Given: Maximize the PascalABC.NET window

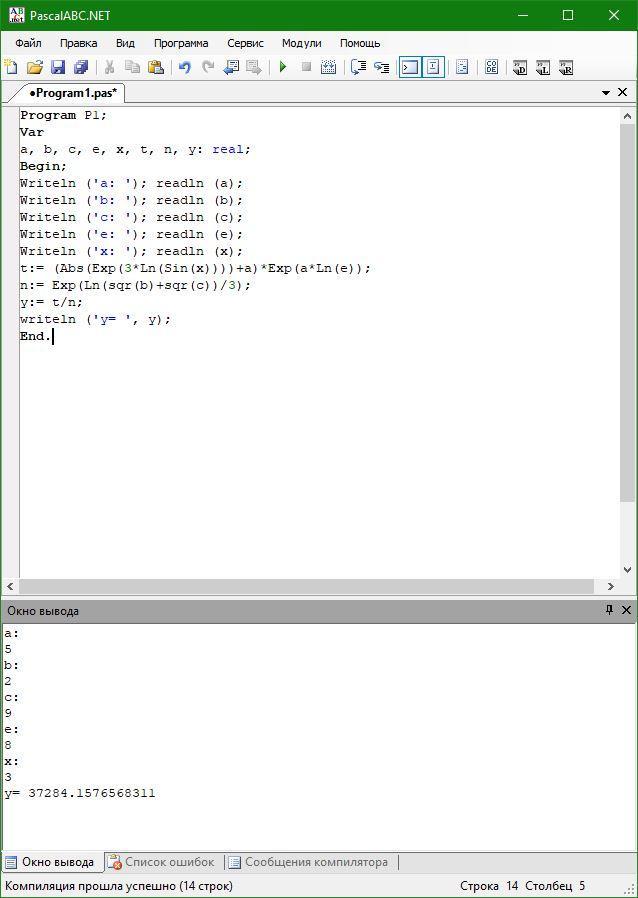Looking at the screenshot, I should [568, 15].
